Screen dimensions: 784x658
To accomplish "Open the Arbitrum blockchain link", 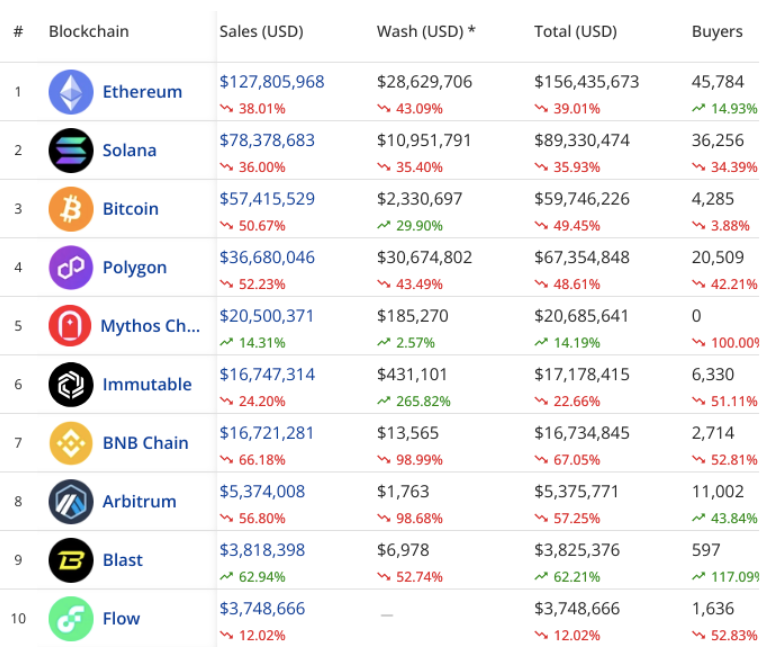I will pos(140,502).
